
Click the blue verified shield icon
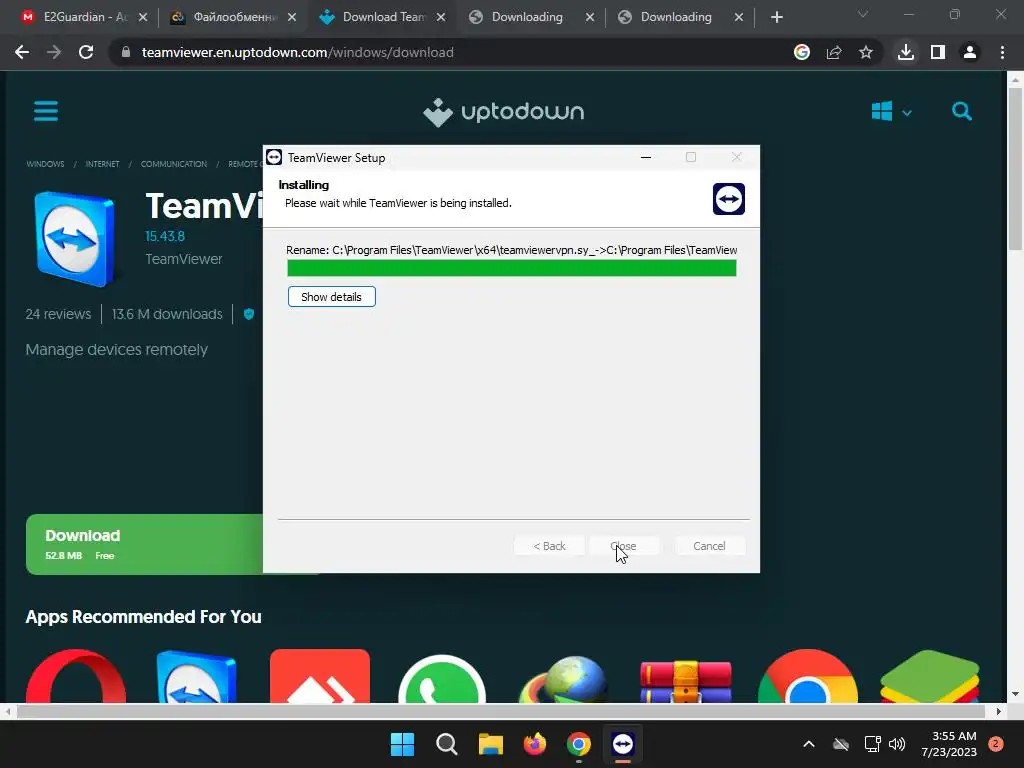tap(249, 314)
